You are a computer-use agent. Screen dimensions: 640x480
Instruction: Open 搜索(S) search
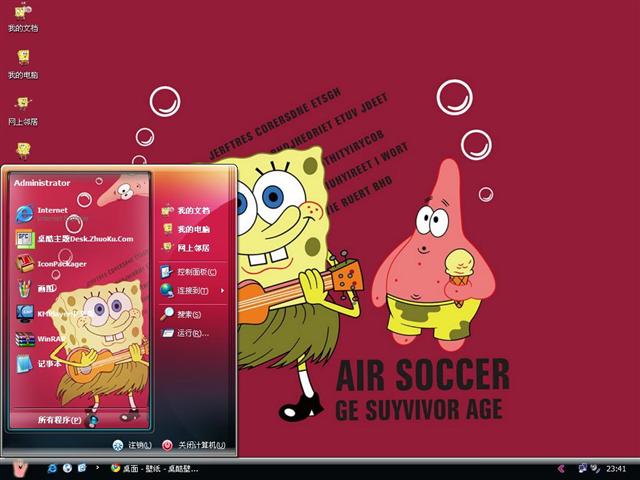tap(181, 314)
